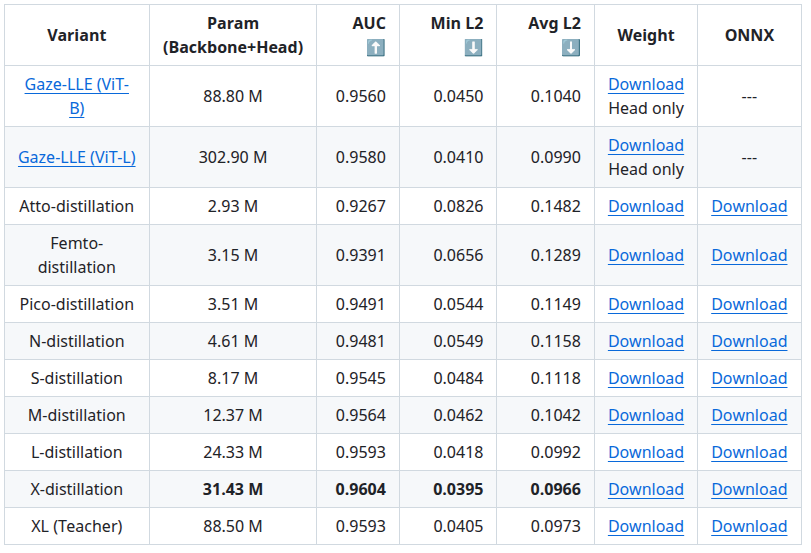
Task: Download N-distillation weight file
Action: coord(646,342)
